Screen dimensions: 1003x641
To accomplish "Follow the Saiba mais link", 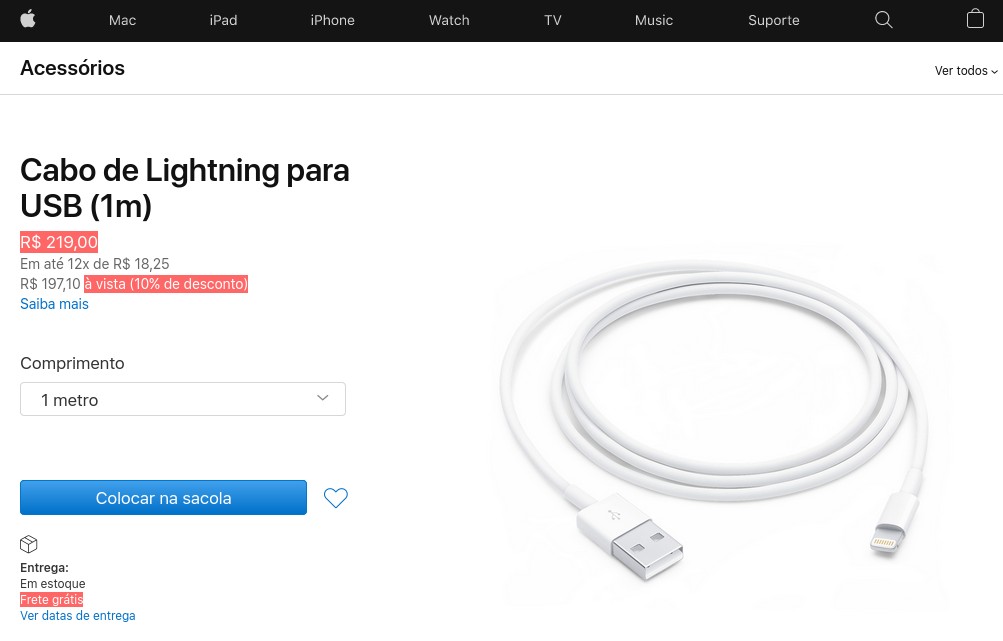I will coord(54,304).
